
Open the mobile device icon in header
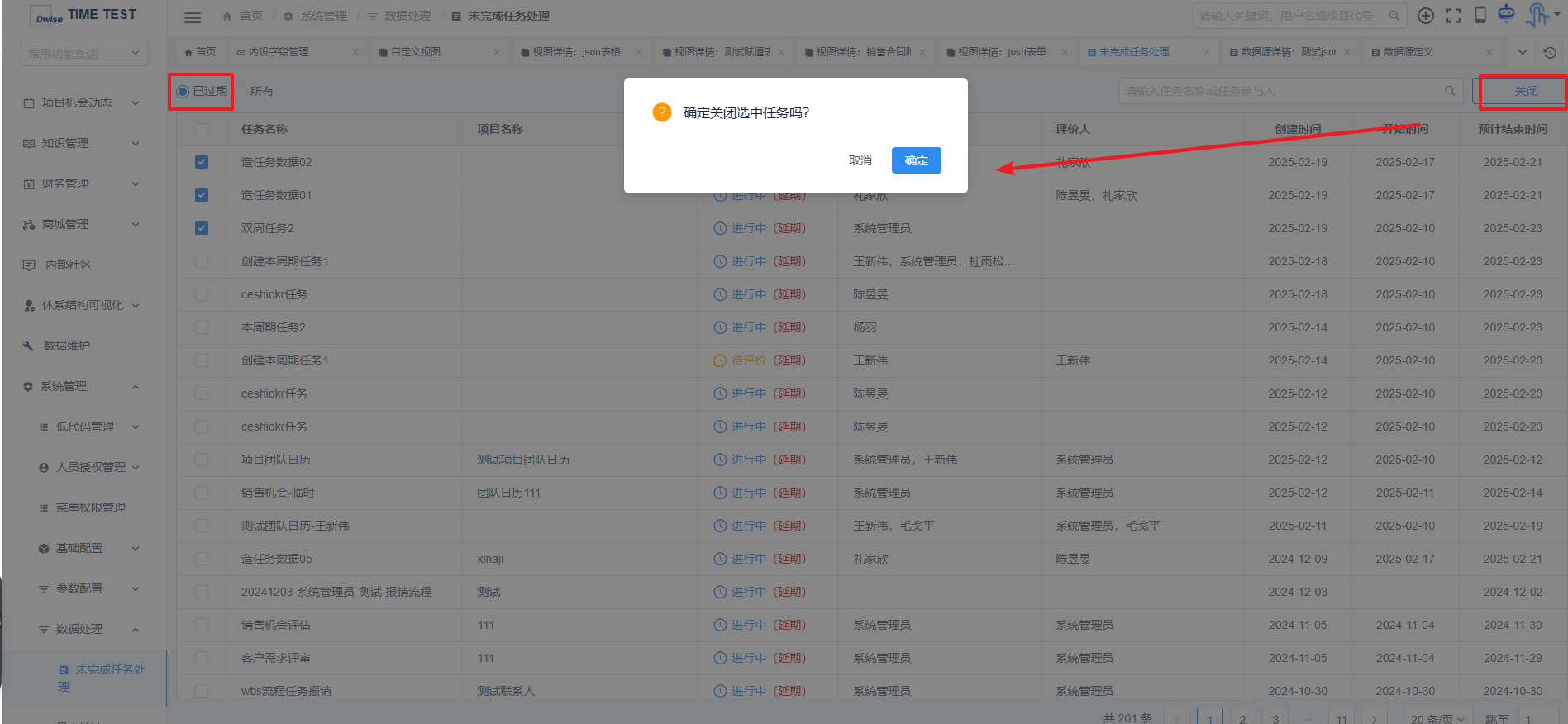[x=1480, y=15]
